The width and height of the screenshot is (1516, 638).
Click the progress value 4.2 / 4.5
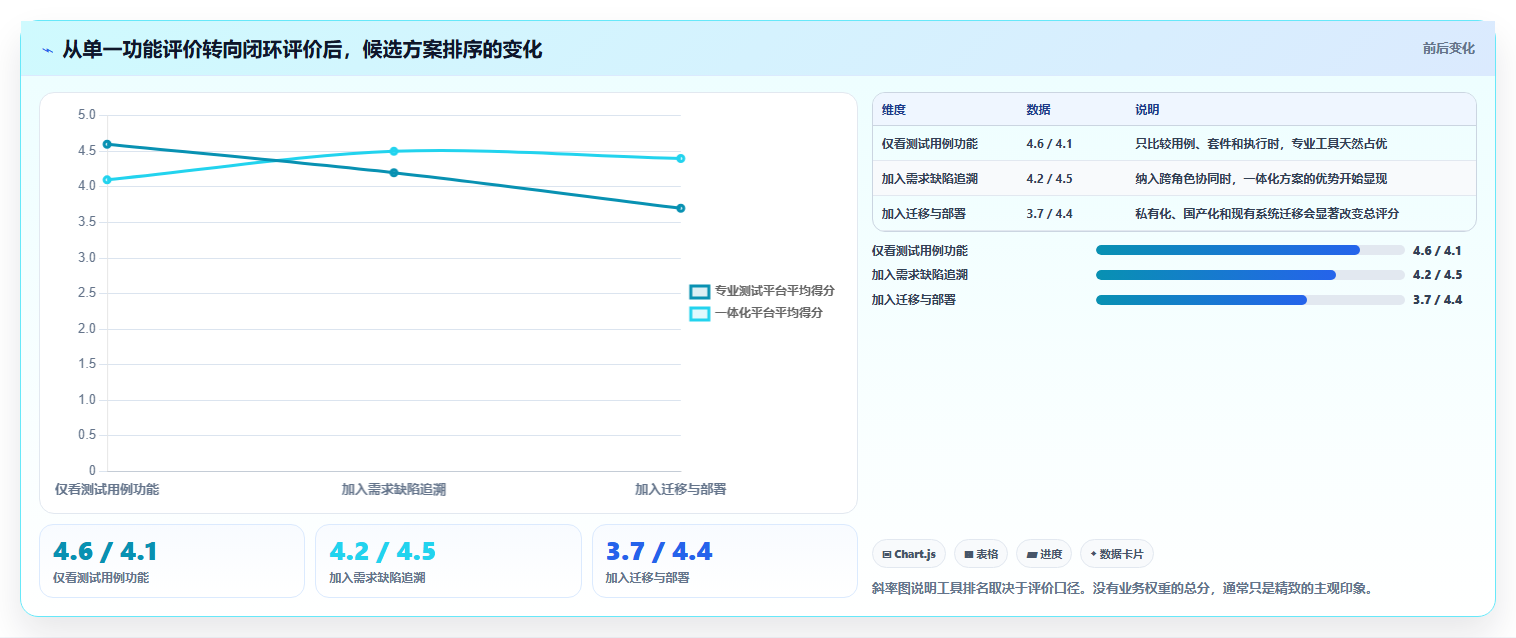1437,275
